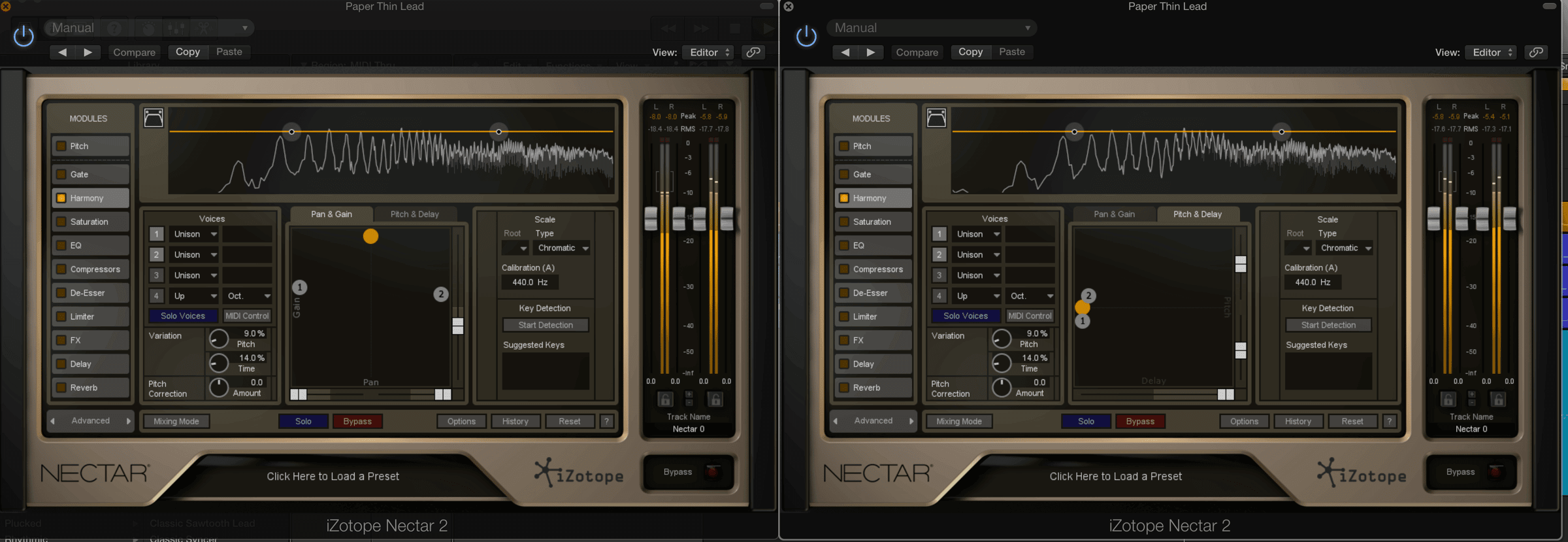This screenshot has height=542, width=1568.
Task: Click Reset button in right window
Action: coord(1352,421)
